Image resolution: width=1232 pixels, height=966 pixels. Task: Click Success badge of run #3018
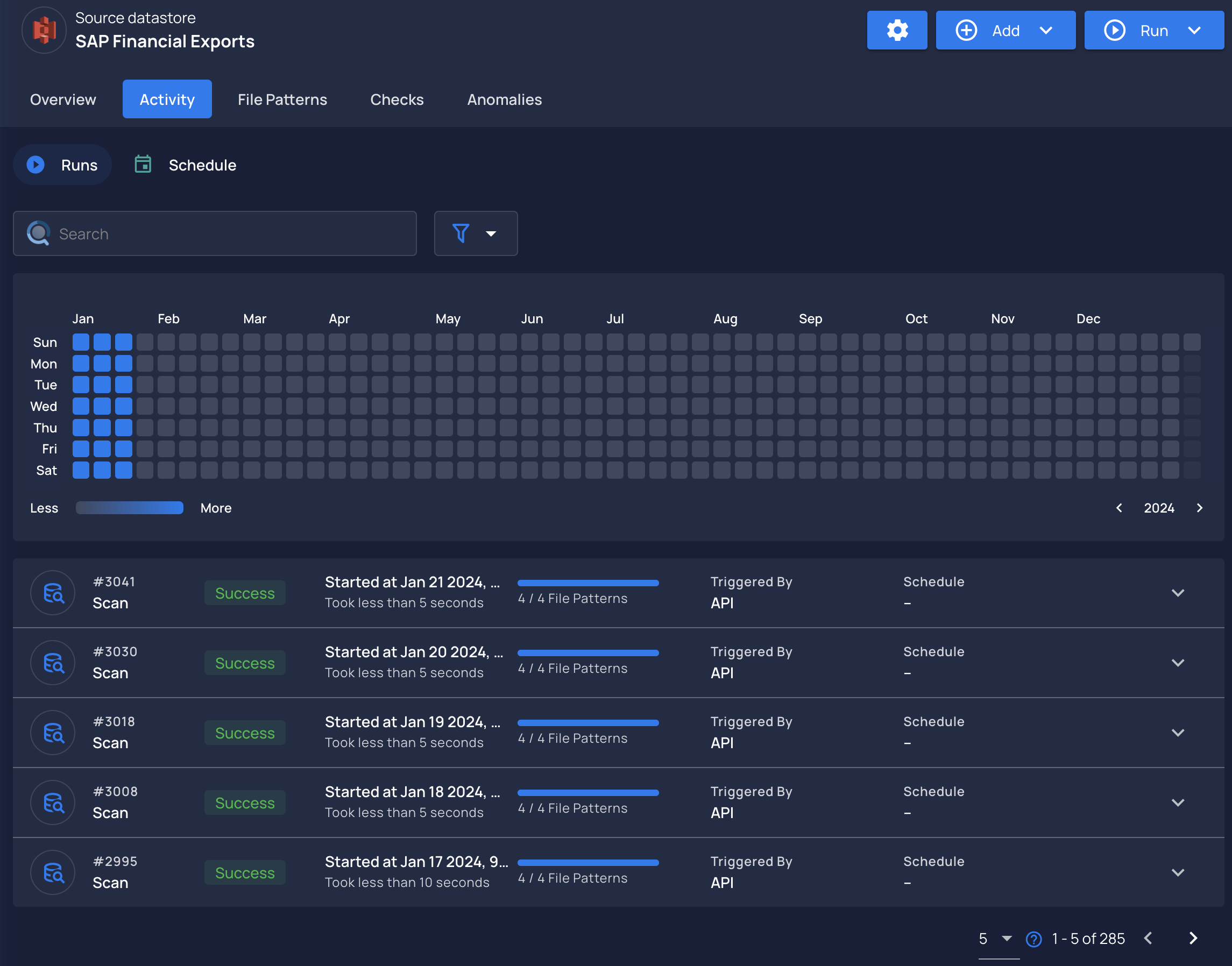tap(245, 733)
